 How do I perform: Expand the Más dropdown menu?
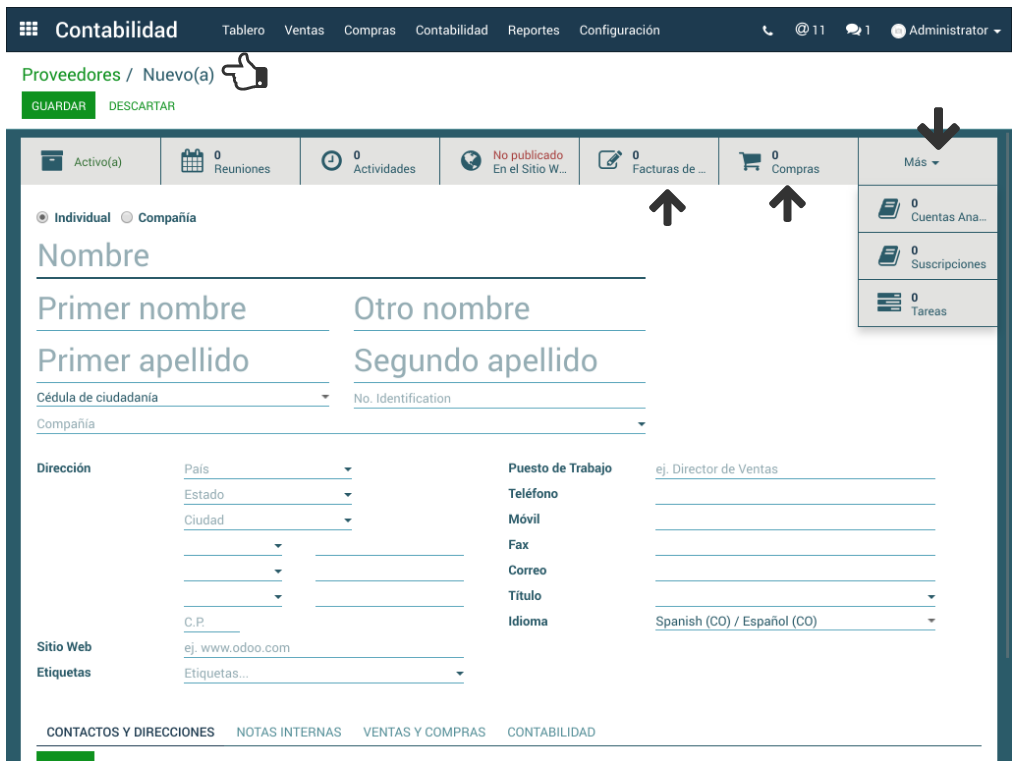pos(921,162)
